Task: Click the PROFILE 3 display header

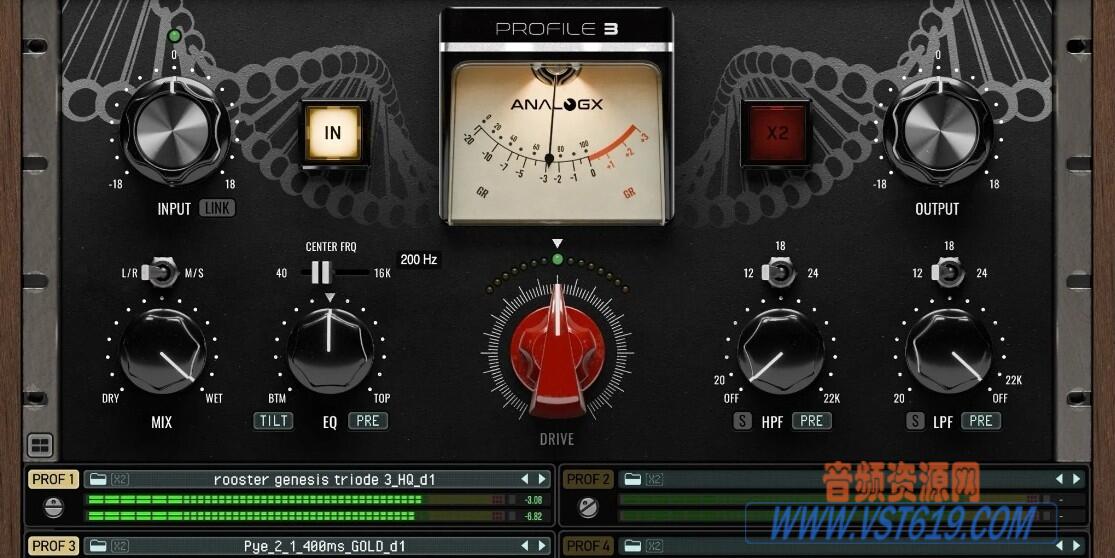Action: tap(557, 28)
